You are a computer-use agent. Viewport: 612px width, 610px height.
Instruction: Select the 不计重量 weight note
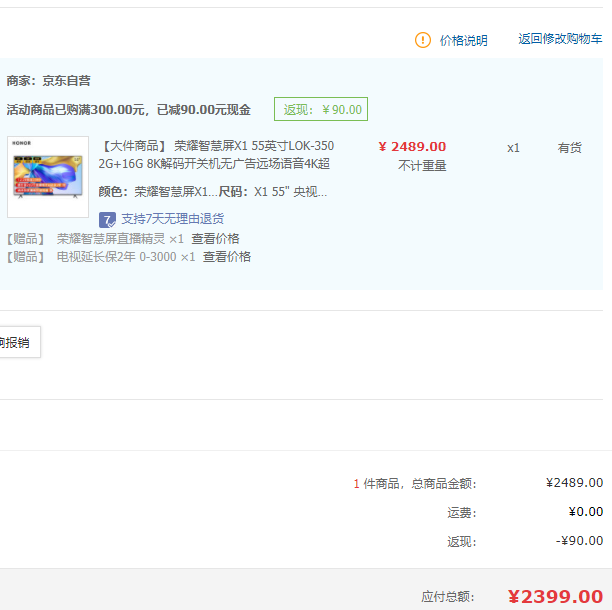click(x=422, y=166)
